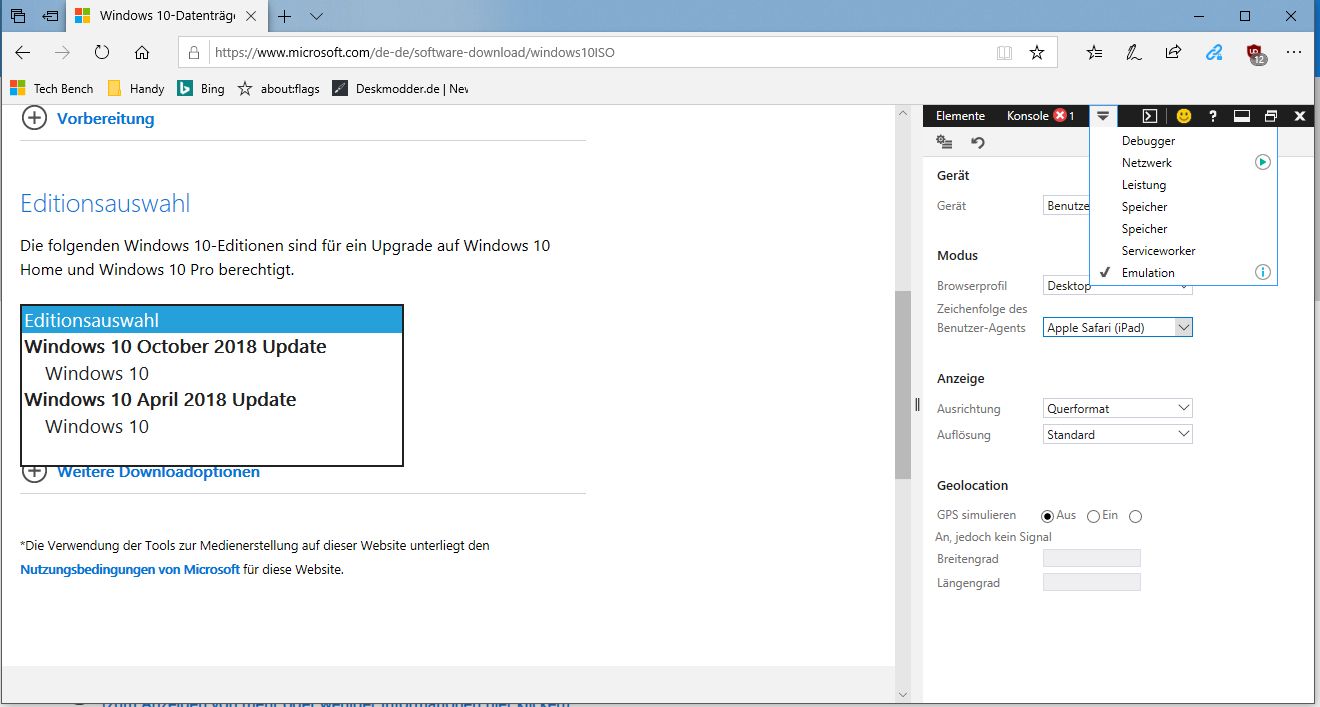
Task: Close the DevTools panel
Action: pos(1300,116)
